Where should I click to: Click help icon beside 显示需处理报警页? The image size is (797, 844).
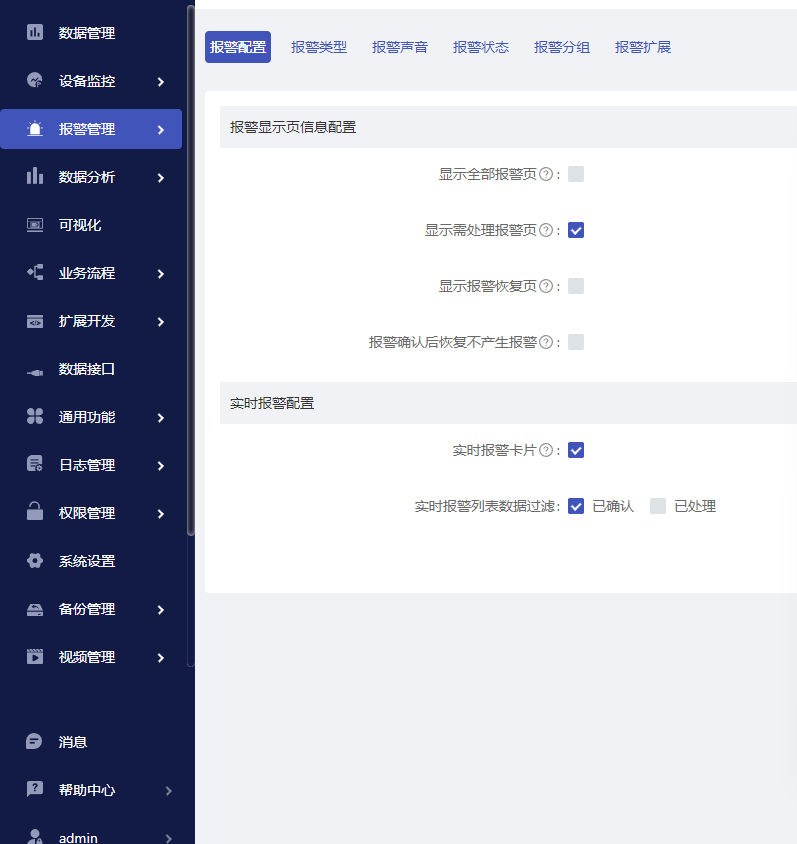(546, 230)
